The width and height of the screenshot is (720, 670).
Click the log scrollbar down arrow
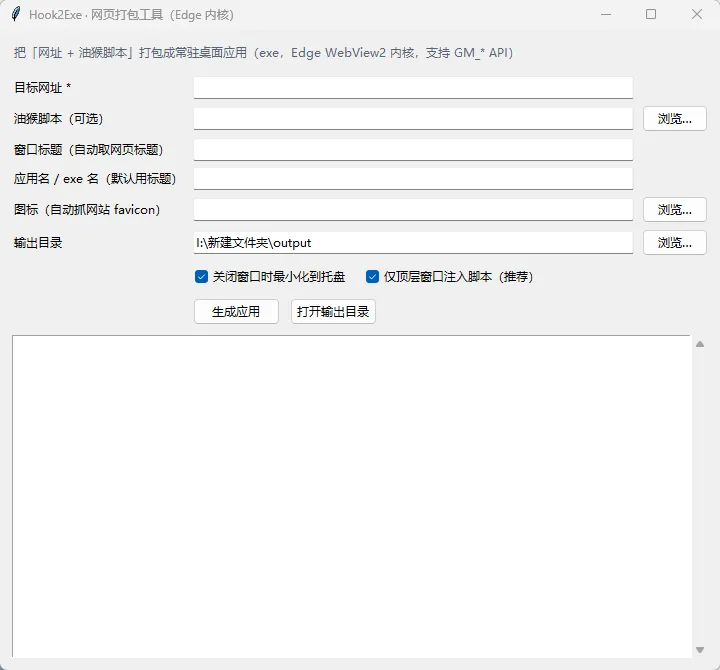pos(699,649)
